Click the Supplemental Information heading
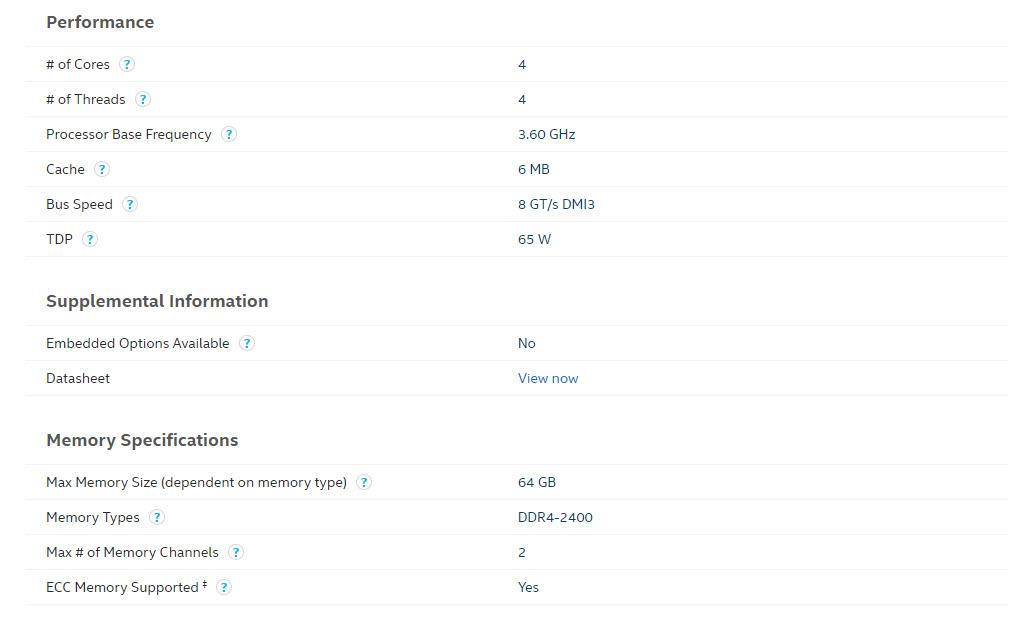This screenshot has width=1019, height=618. [157, 301]
